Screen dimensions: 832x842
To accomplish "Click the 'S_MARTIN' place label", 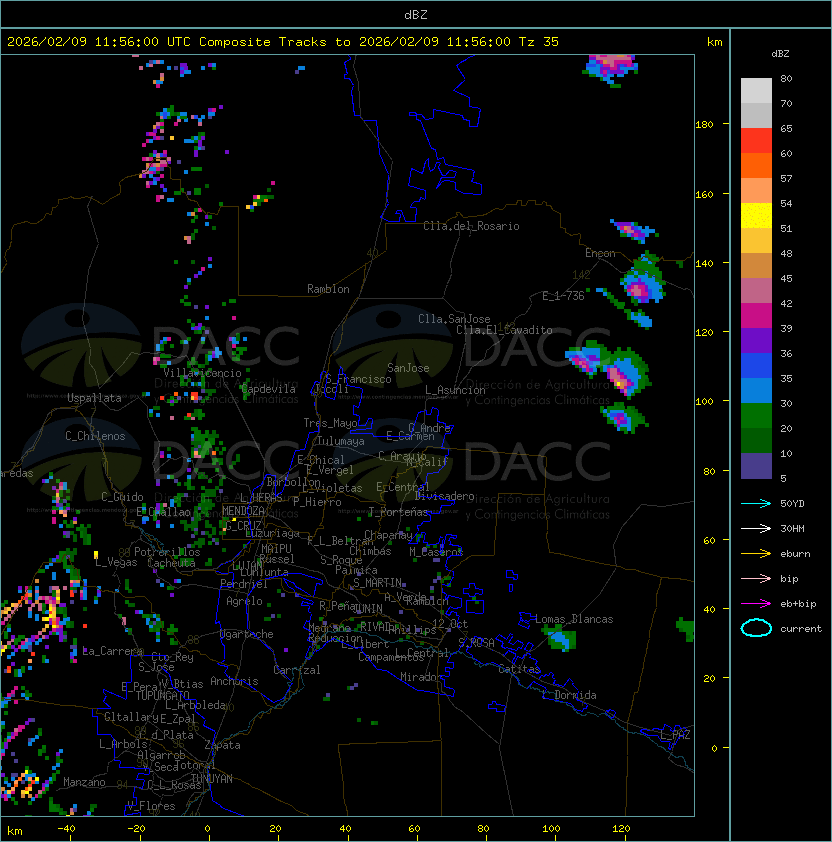I will 378,583.
